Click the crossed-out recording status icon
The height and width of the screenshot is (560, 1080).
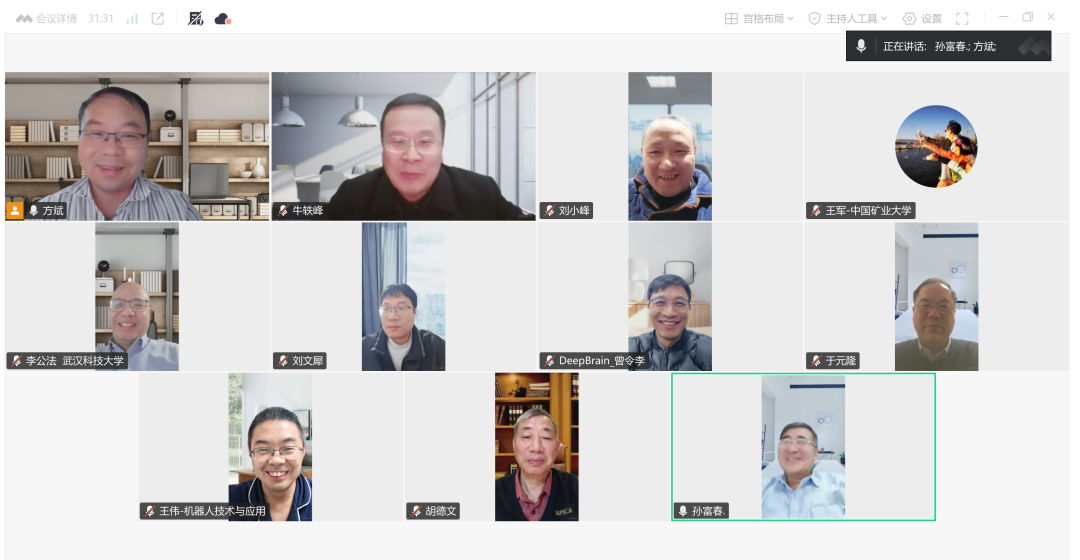pos(196,19)
